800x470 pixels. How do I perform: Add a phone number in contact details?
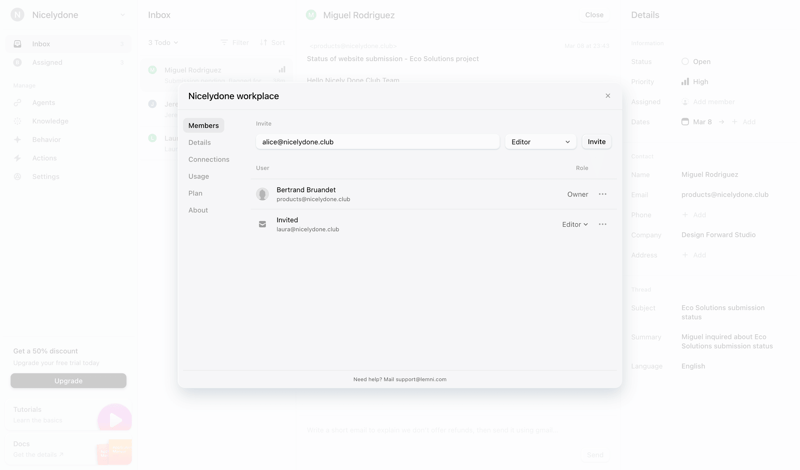[x=694, y=215]
